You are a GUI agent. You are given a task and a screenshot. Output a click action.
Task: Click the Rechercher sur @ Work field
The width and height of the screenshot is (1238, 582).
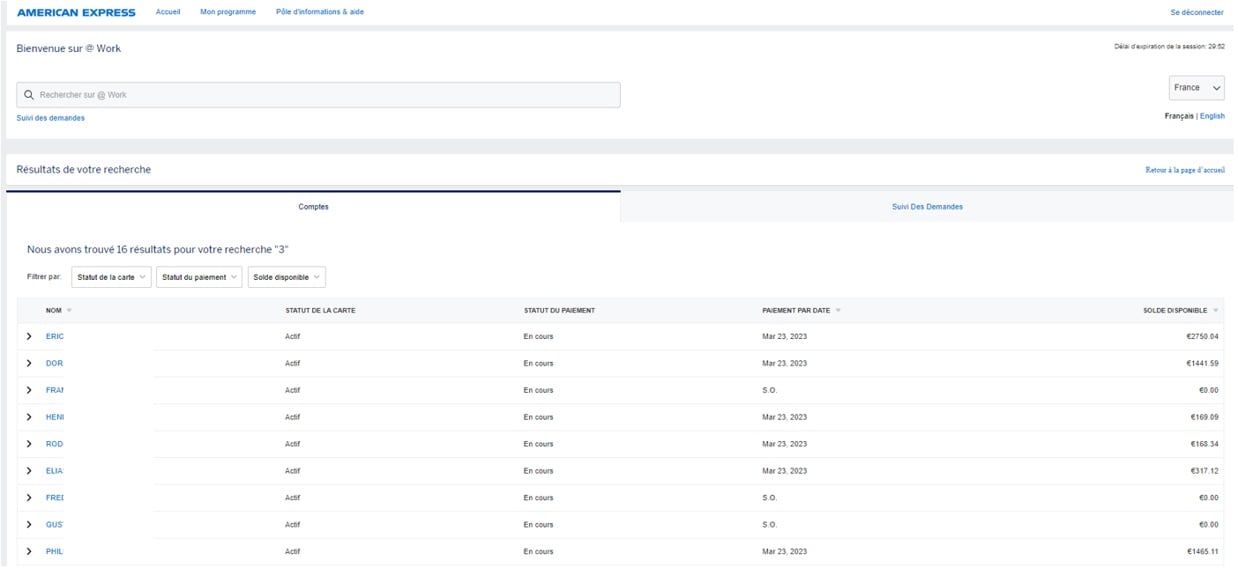point(320,95)
